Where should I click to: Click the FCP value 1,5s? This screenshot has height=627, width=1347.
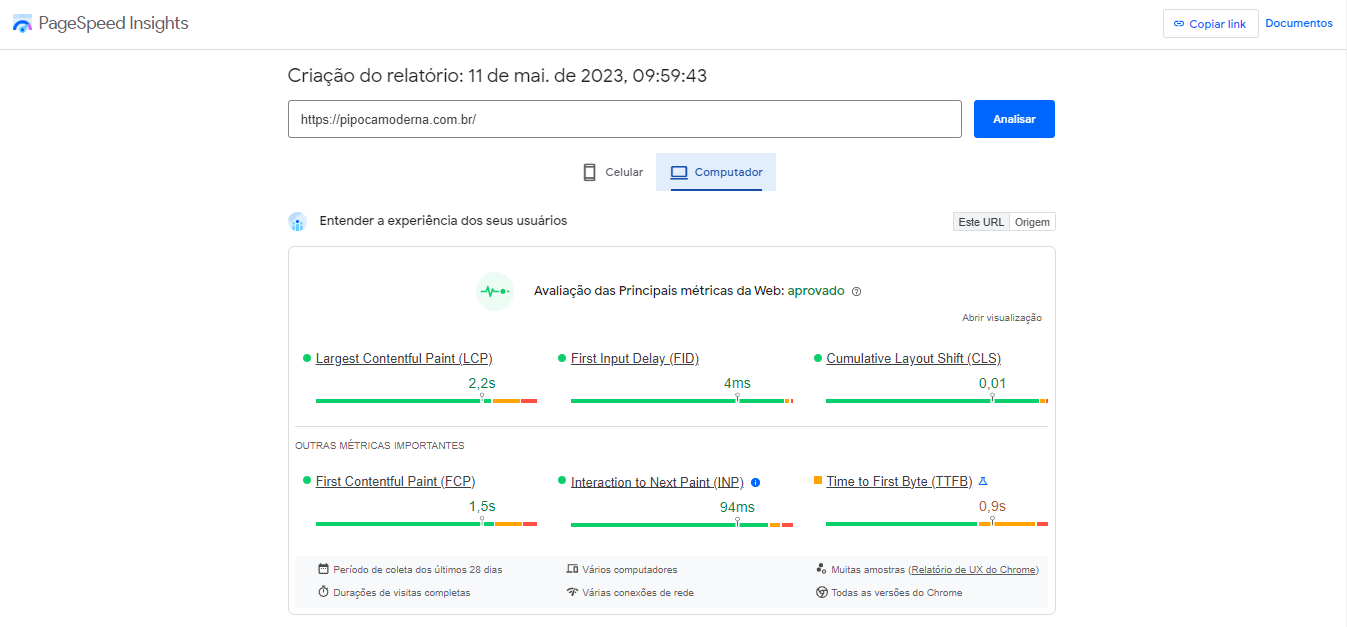[x=482, y=506]
